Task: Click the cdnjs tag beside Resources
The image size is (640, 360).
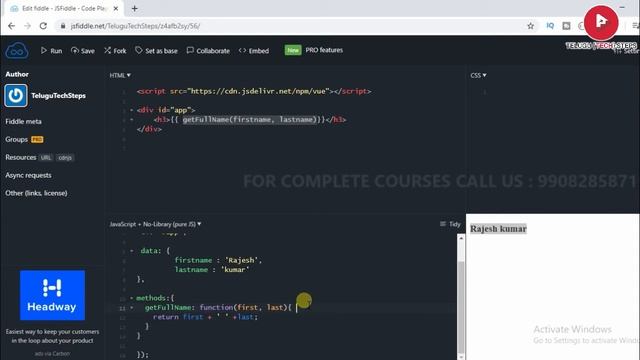Action: pos(65,158)
